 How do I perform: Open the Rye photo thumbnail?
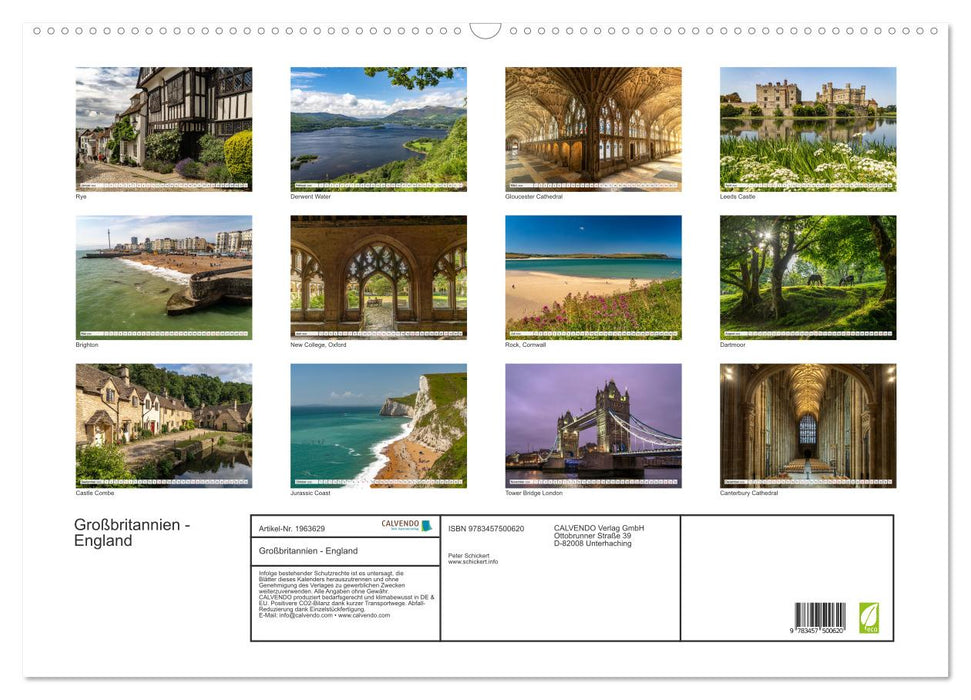164,129
